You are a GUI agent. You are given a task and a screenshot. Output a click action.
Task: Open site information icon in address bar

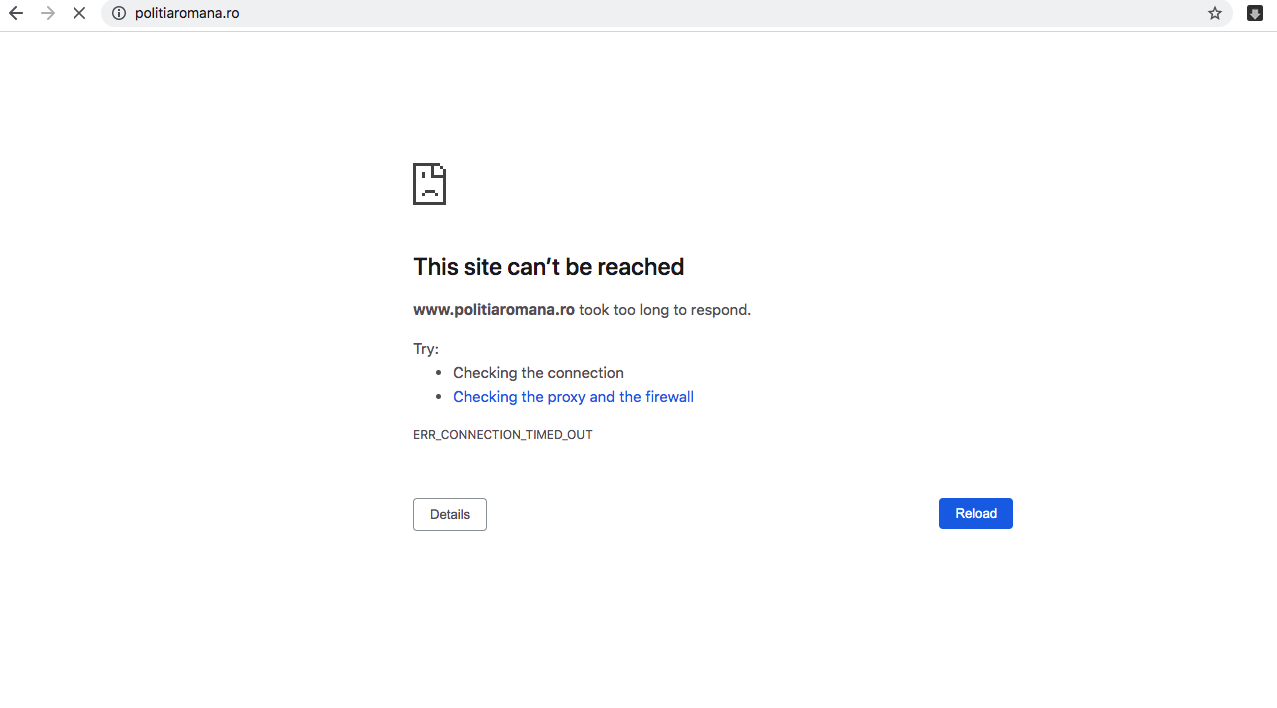119,14
